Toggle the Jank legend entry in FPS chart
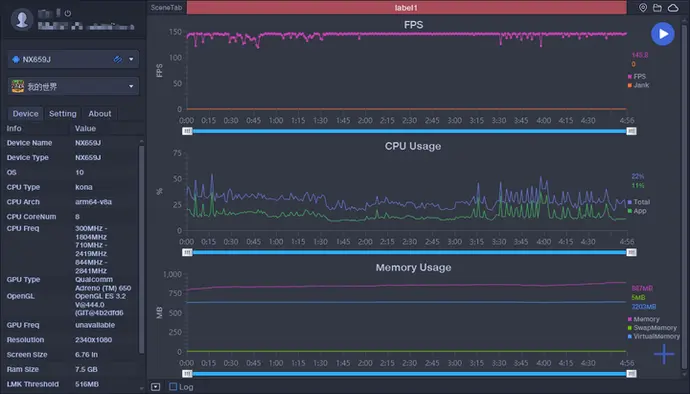This screenshot has height=394, width=690. 639,85
